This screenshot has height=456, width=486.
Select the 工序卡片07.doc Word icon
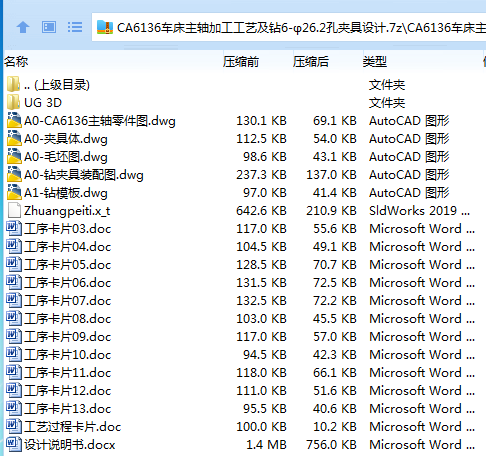14,300
